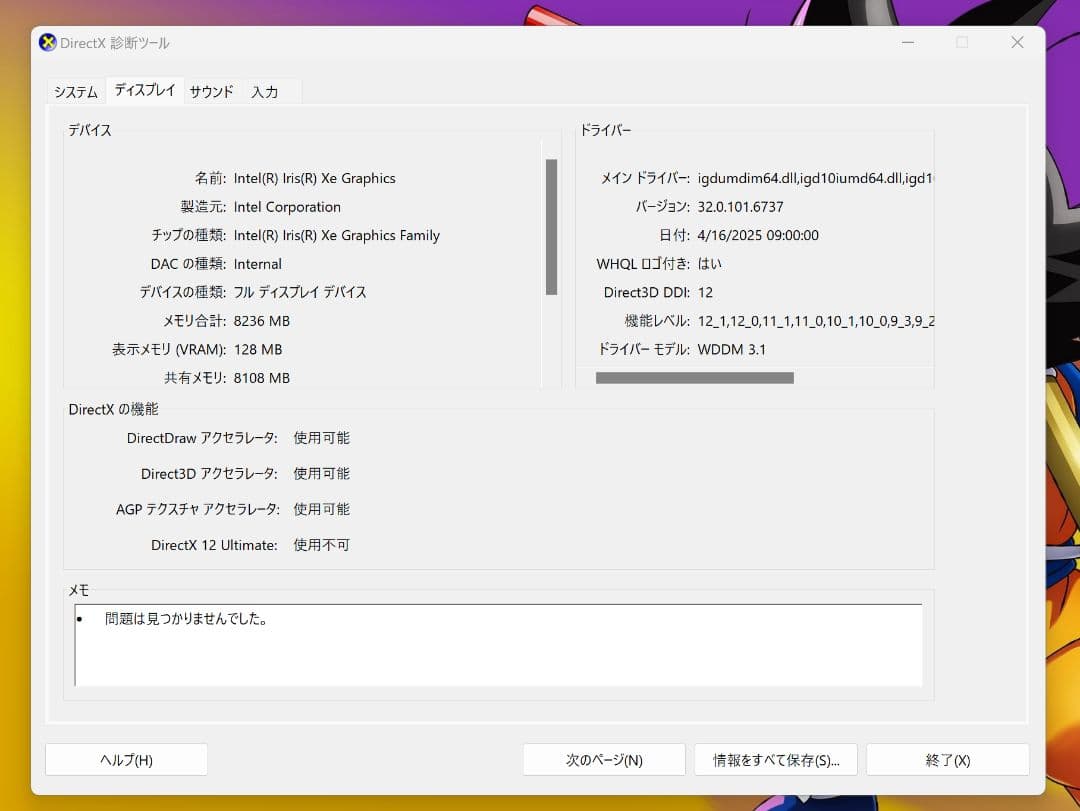Click 使用不可 next to DirectX 12 Ultimate

[321, 545]
